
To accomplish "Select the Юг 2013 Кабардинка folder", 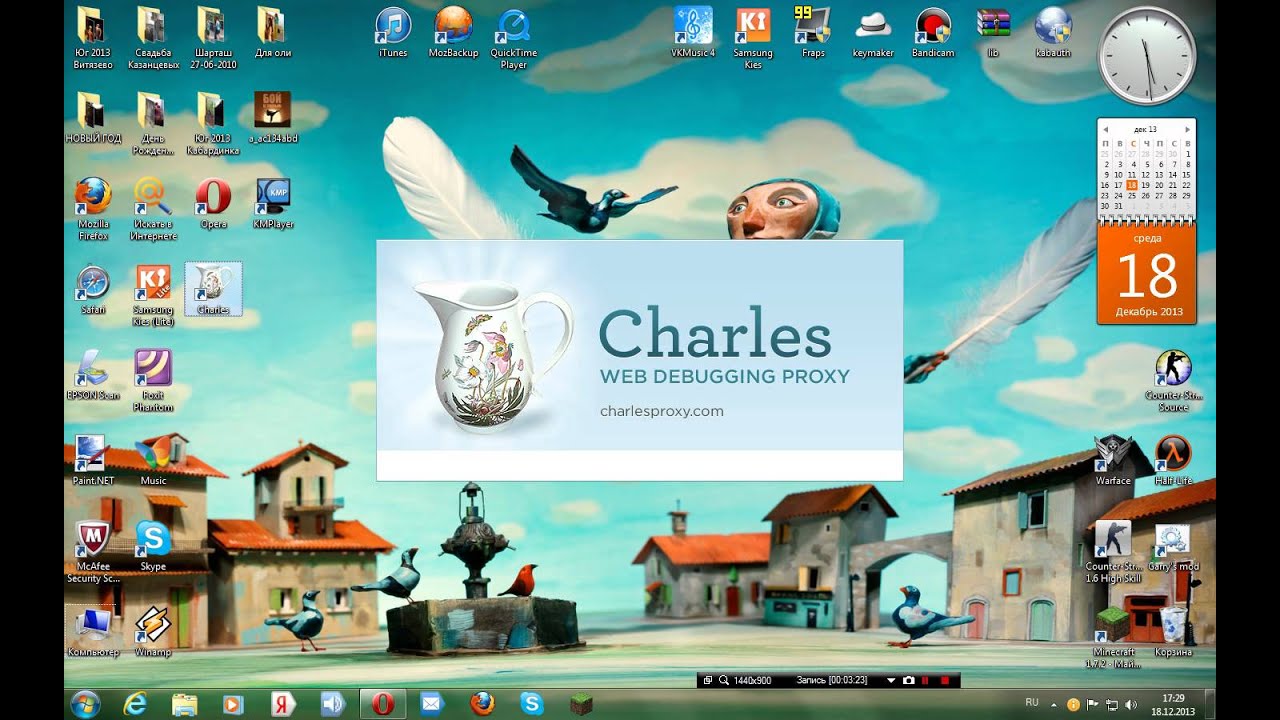I will tap(213, 124).
